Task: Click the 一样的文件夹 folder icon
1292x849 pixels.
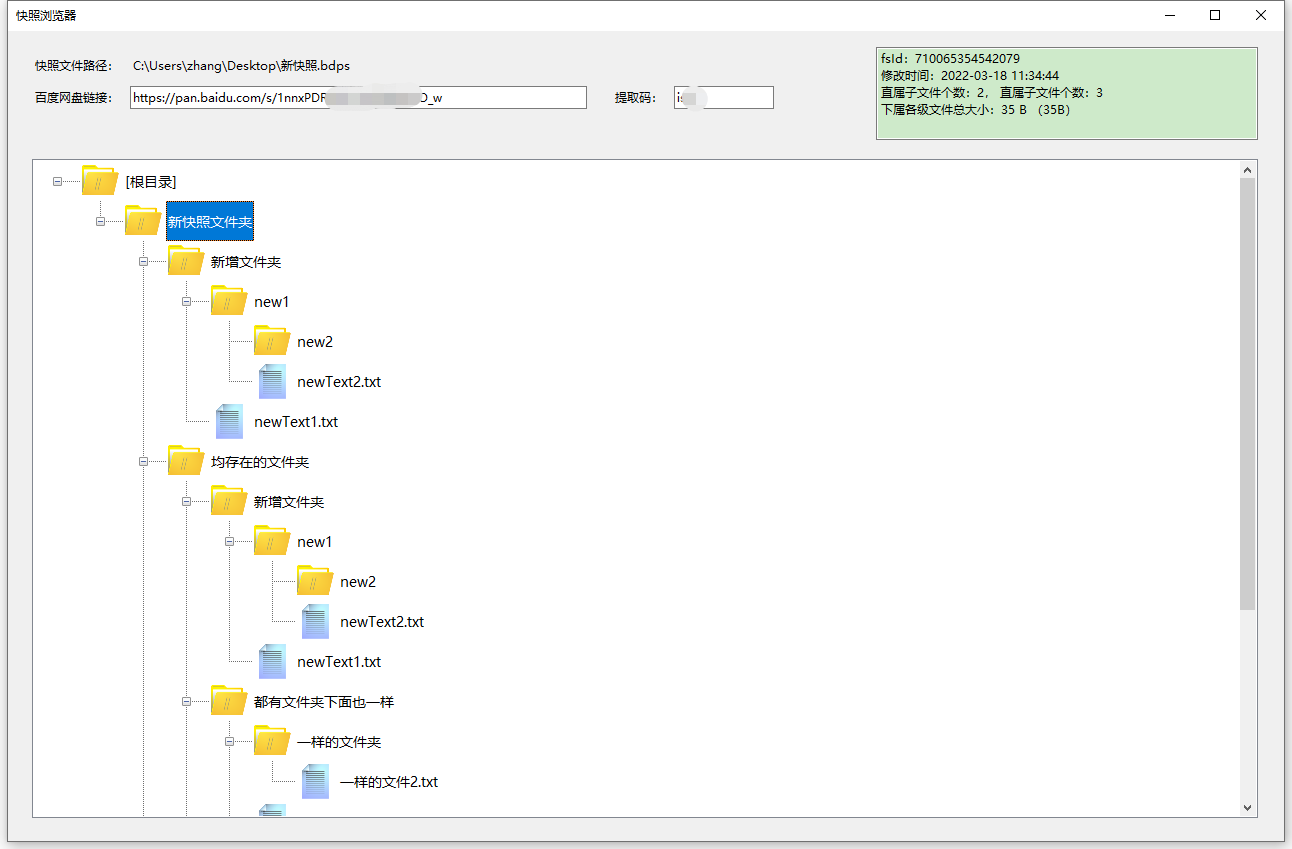Action: [x=271, y=741]
